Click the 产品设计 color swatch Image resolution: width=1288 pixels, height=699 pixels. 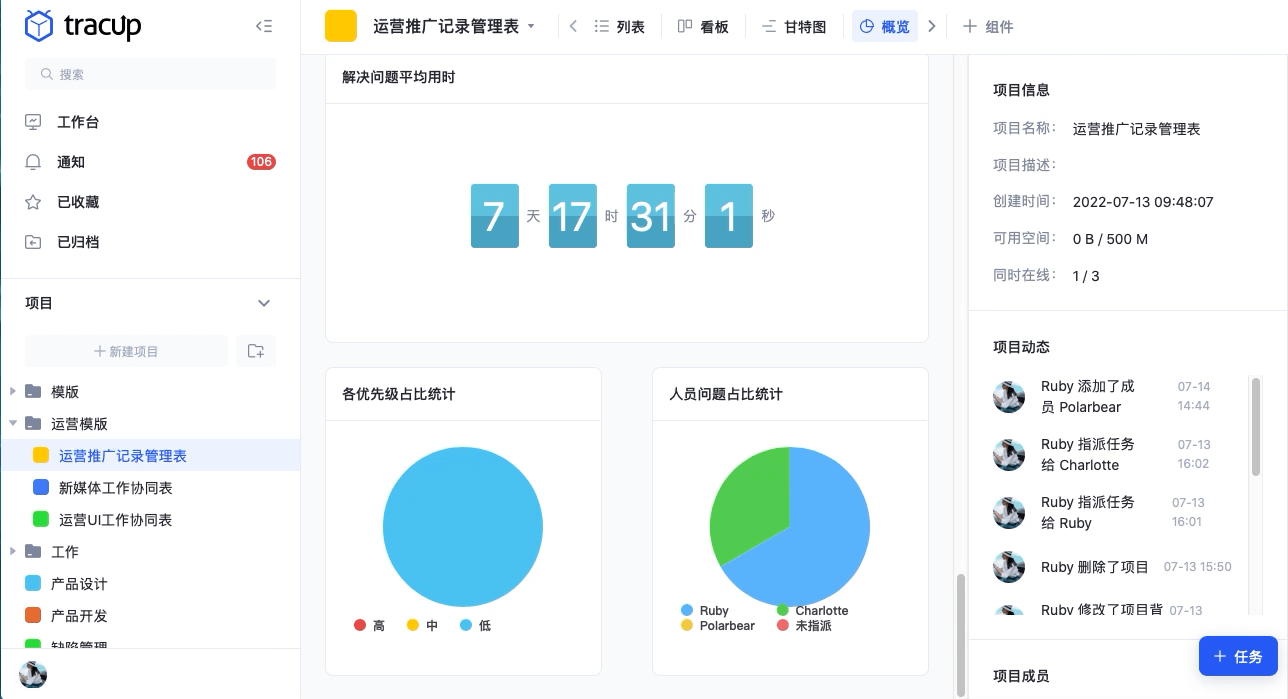(33, 583)
